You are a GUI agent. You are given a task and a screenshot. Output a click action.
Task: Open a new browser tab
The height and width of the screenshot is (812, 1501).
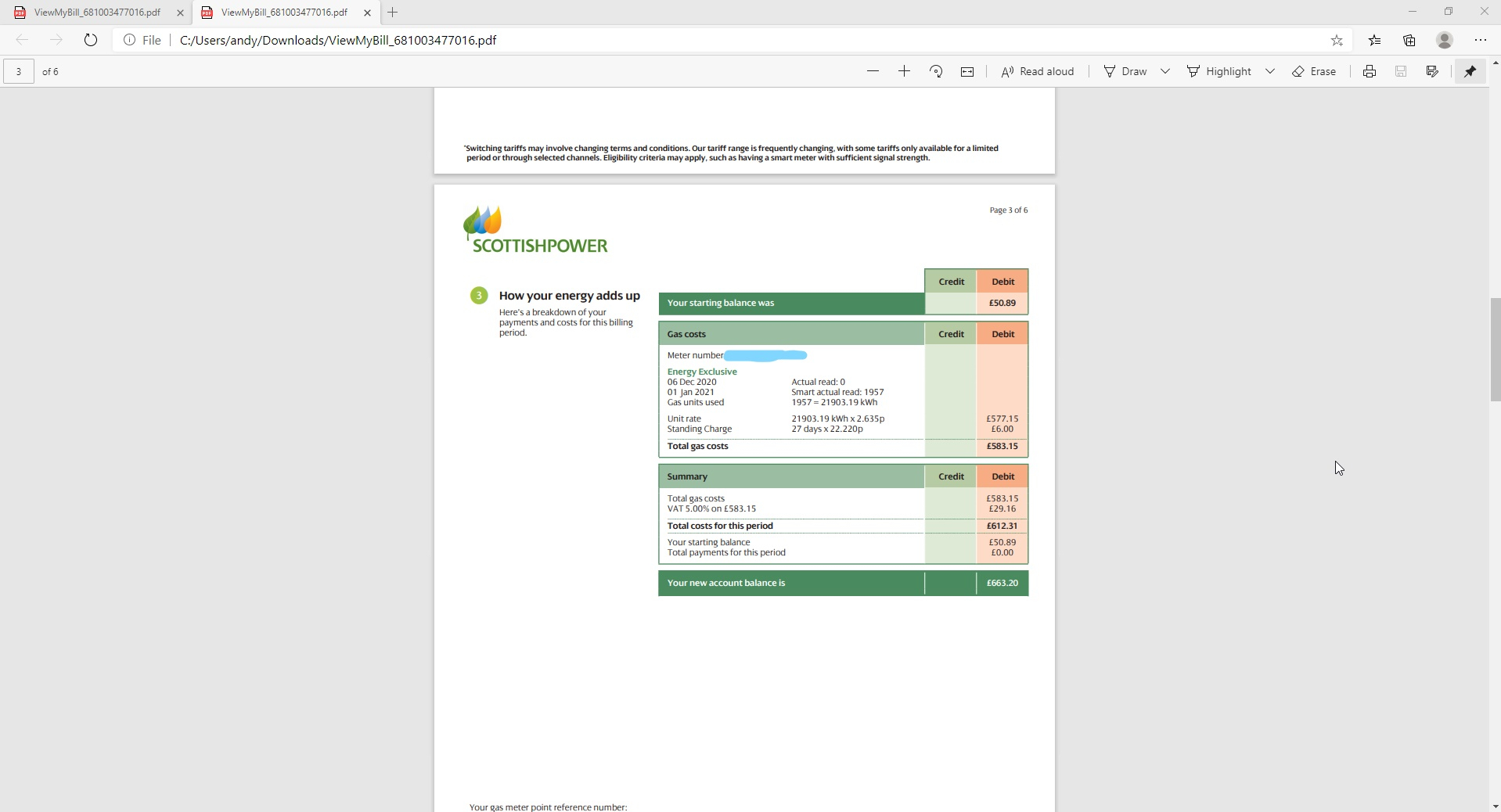[393, 13]
